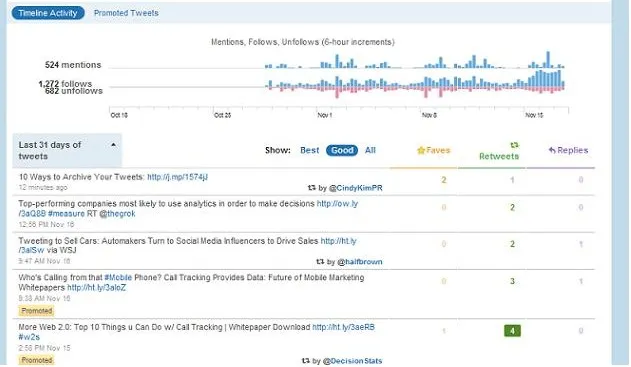Click the #w2s hashtag
Image resolution: width=631 pixels, height=367 pixels.
click(x=29, y=337)
